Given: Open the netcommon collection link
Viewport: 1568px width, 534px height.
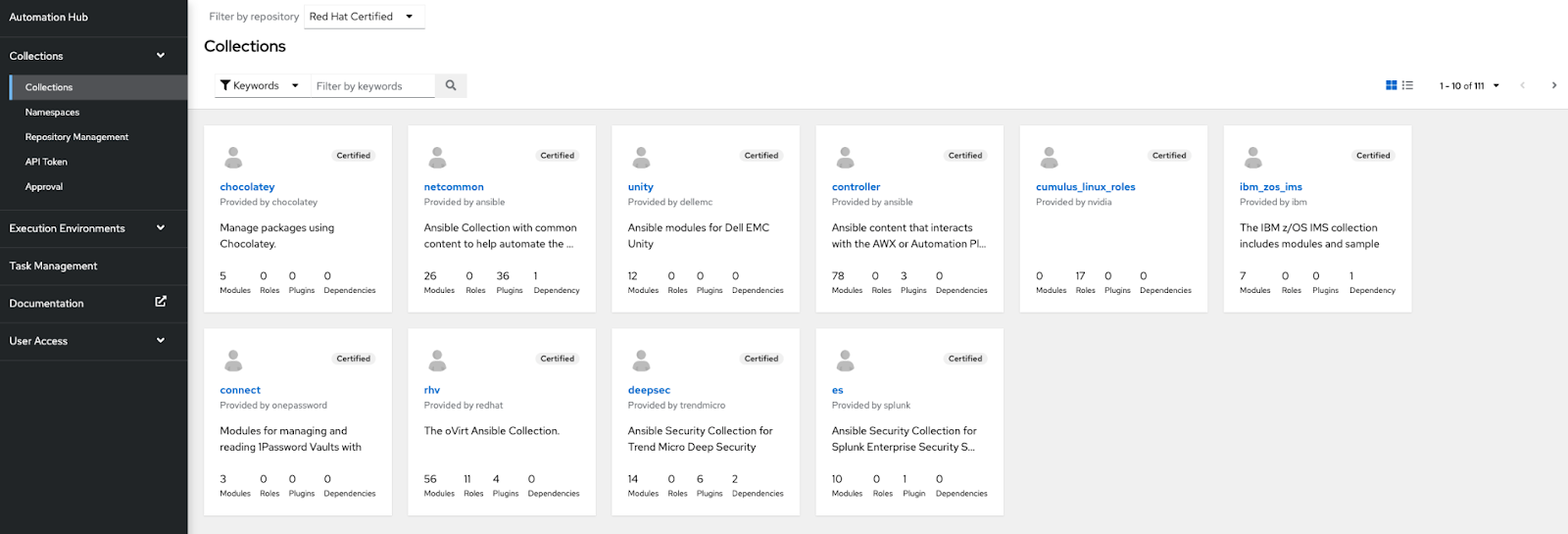Looking at the screenshot, I should tap(454, 187).
